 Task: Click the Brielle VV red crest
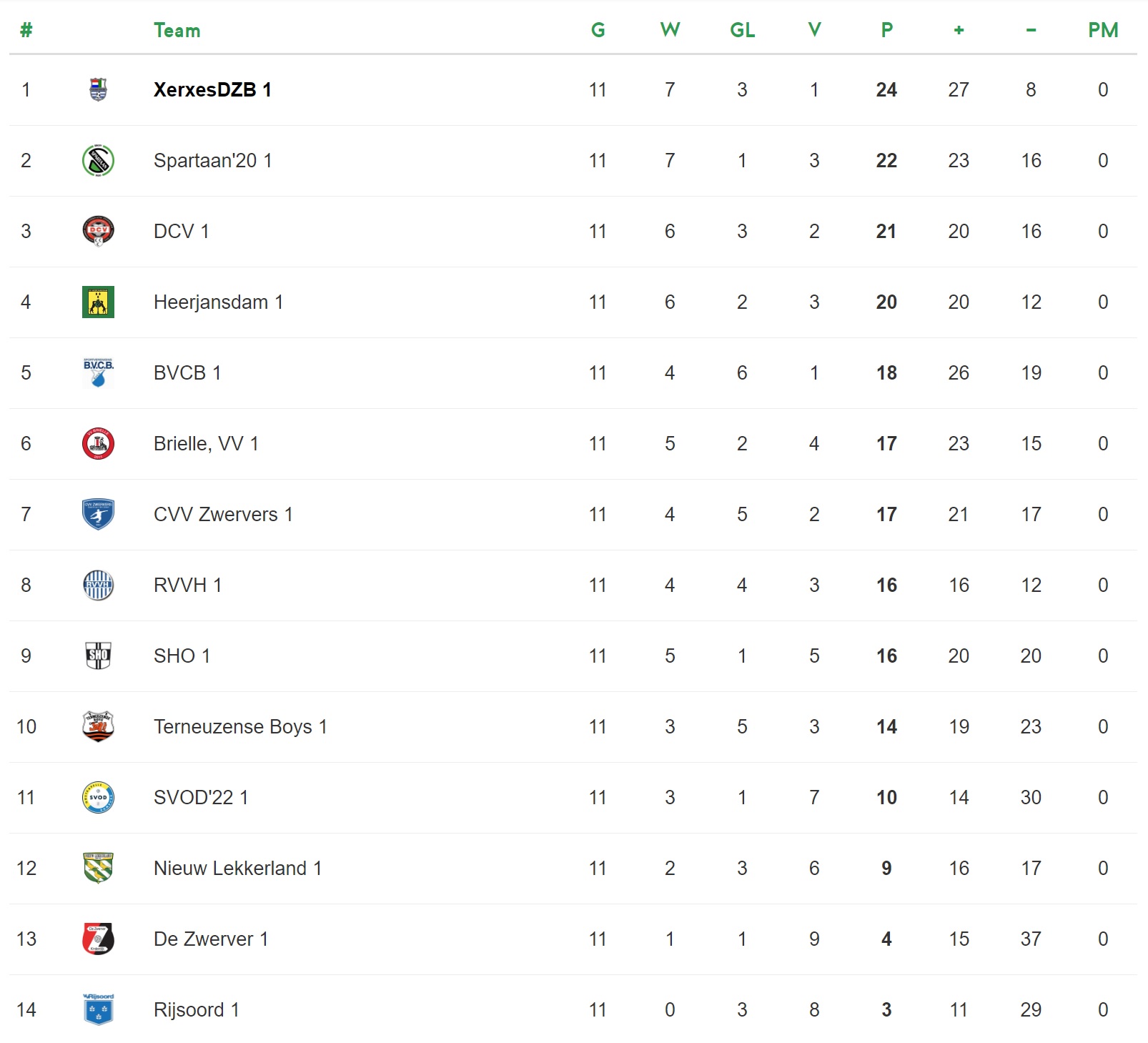pyautogui.click(x=98, y=444)
